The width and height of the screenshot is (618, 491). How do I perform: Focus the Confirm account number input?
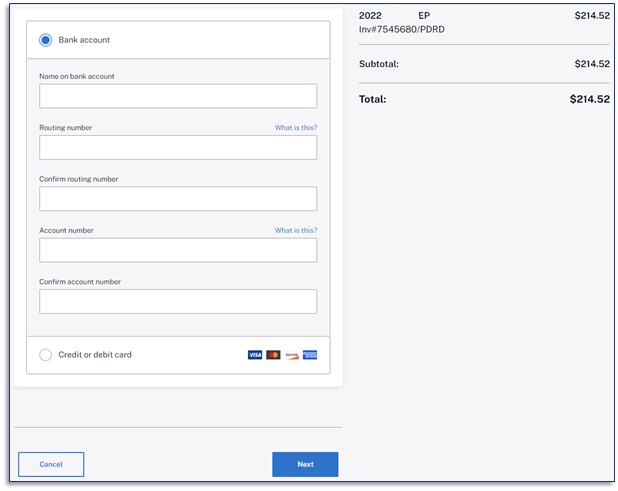click(x=178, y=302)
